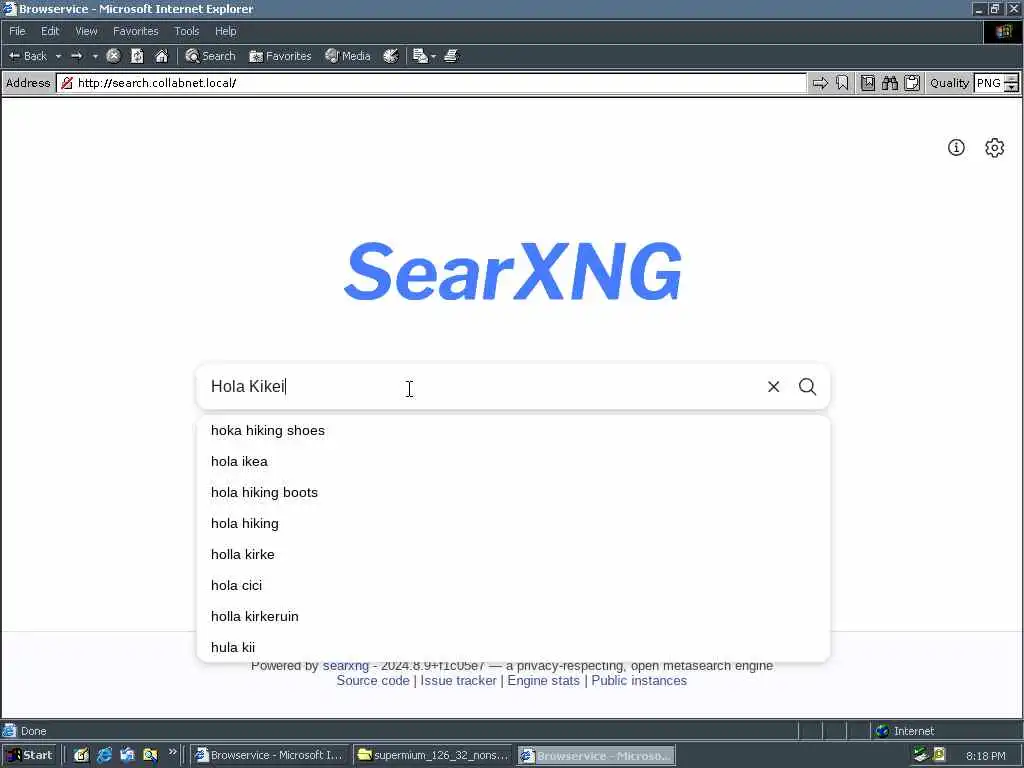Open the File menu
The image size is (1024, 768).
click(x=17, y=31)
